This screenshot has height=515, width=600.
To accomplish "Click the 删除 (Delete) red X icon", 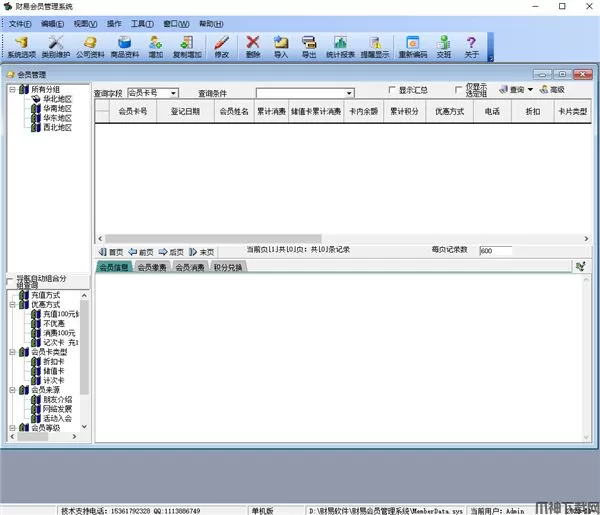I will coord(253,45).
